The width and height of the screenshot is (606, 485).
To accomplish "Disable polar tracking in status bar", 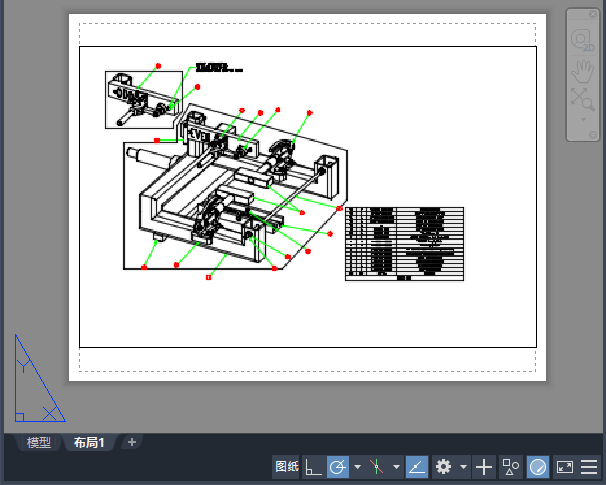I will [337, 467].
